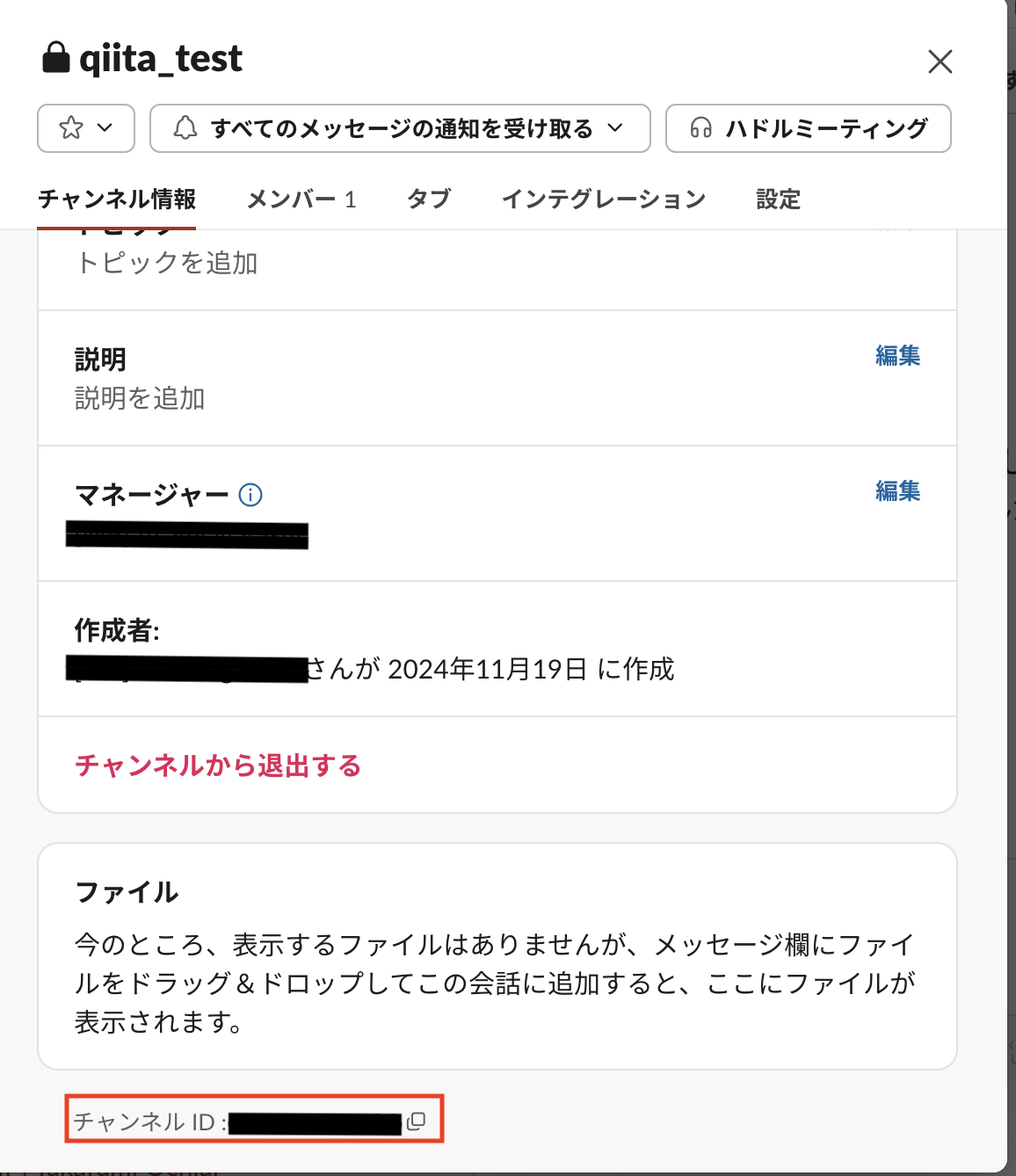Click the ハドルミーティング button

point(808,128)
